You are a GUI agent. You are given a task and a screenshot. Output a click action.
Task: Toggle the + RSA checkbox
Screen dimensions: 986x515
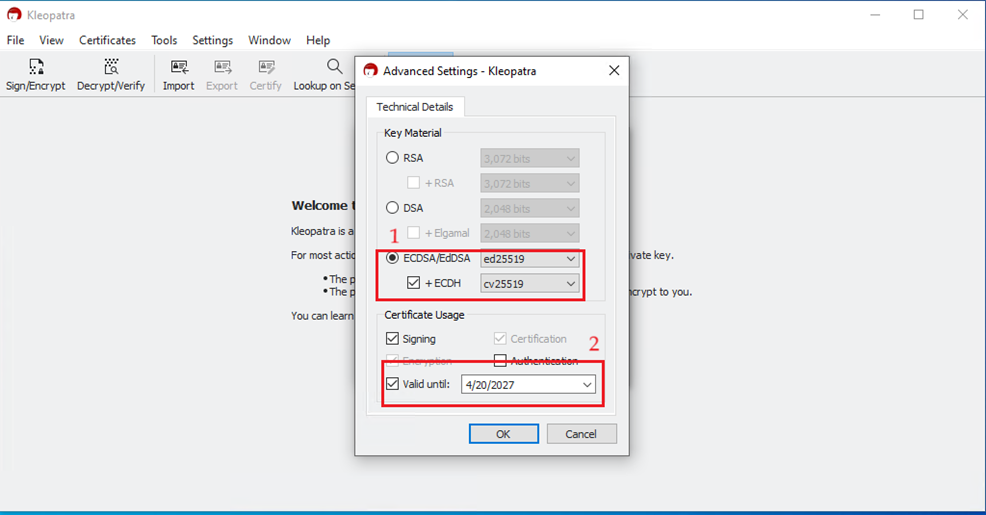pos(413,183)
